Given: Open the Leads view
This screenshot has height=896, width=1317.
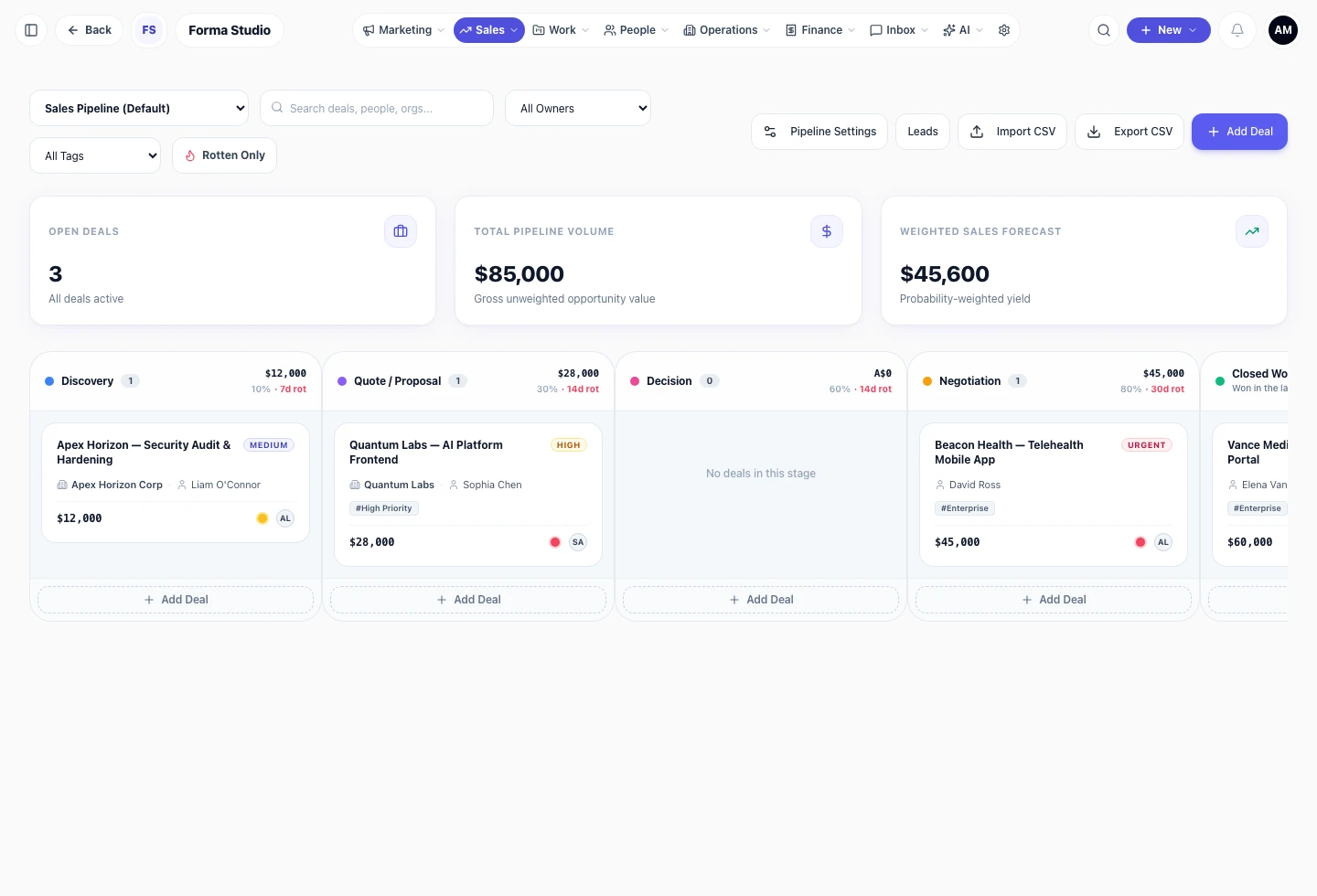Looking at the screenshot, I should point(923,132).
